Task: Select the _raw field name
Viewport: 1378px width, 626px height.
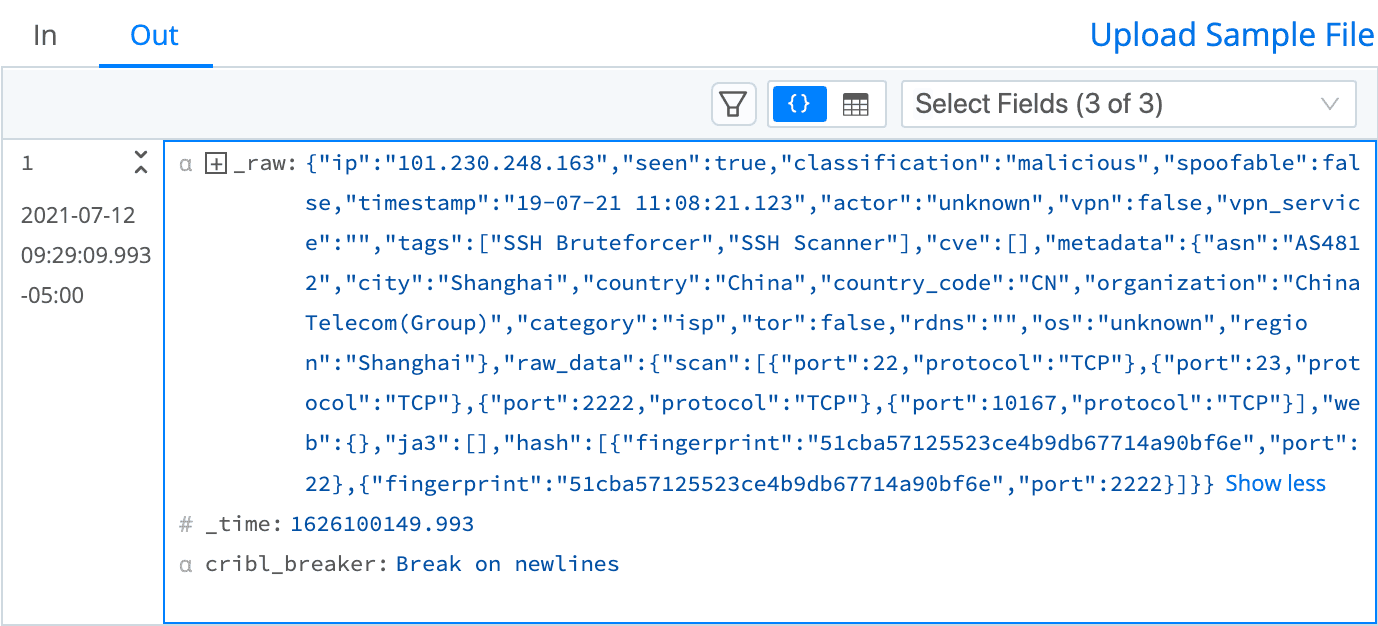Action: click(263, 163)
